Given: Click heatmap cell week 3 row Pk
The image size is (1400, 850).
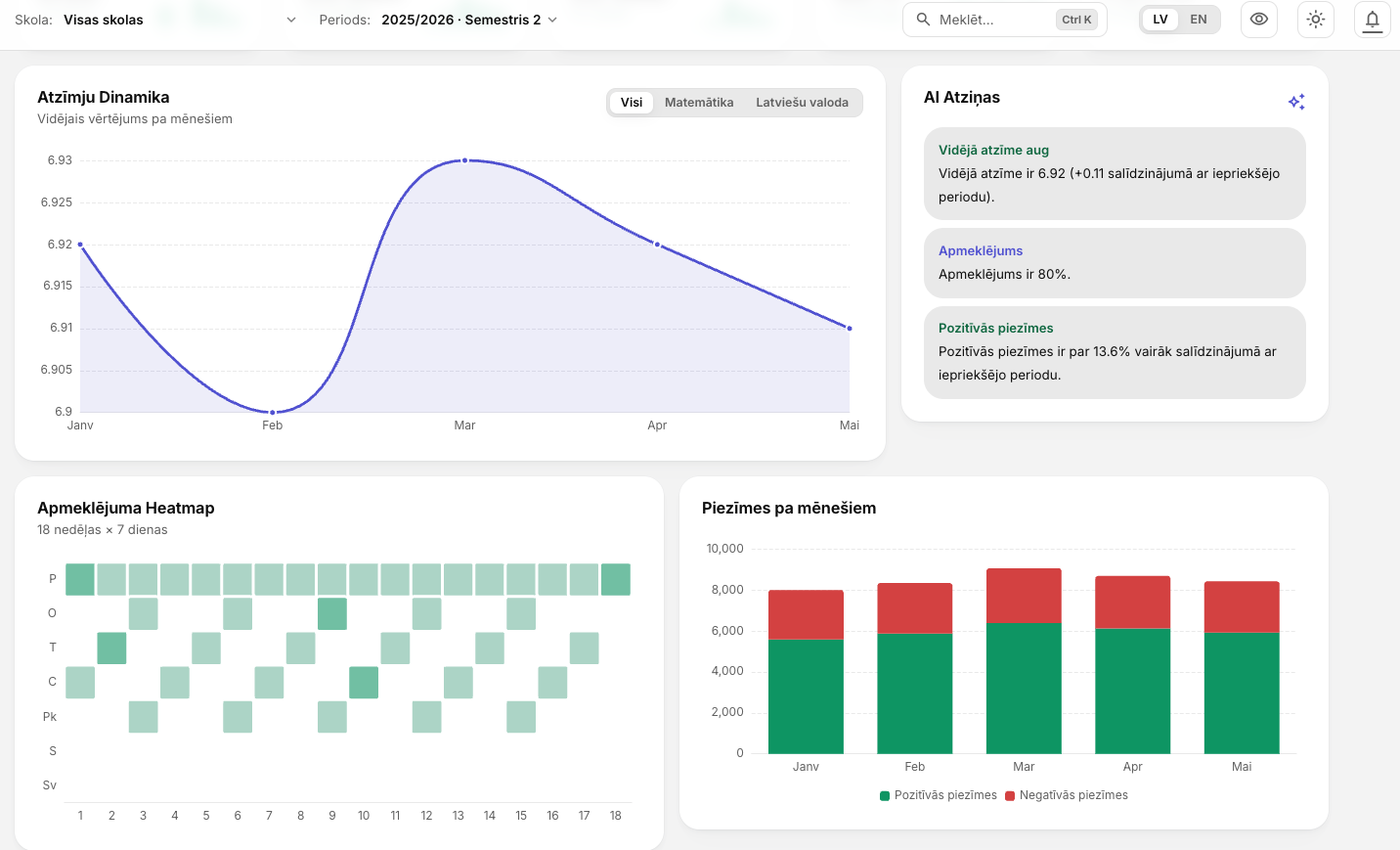Looking at the screenshot, I should (x=143, y=717).
